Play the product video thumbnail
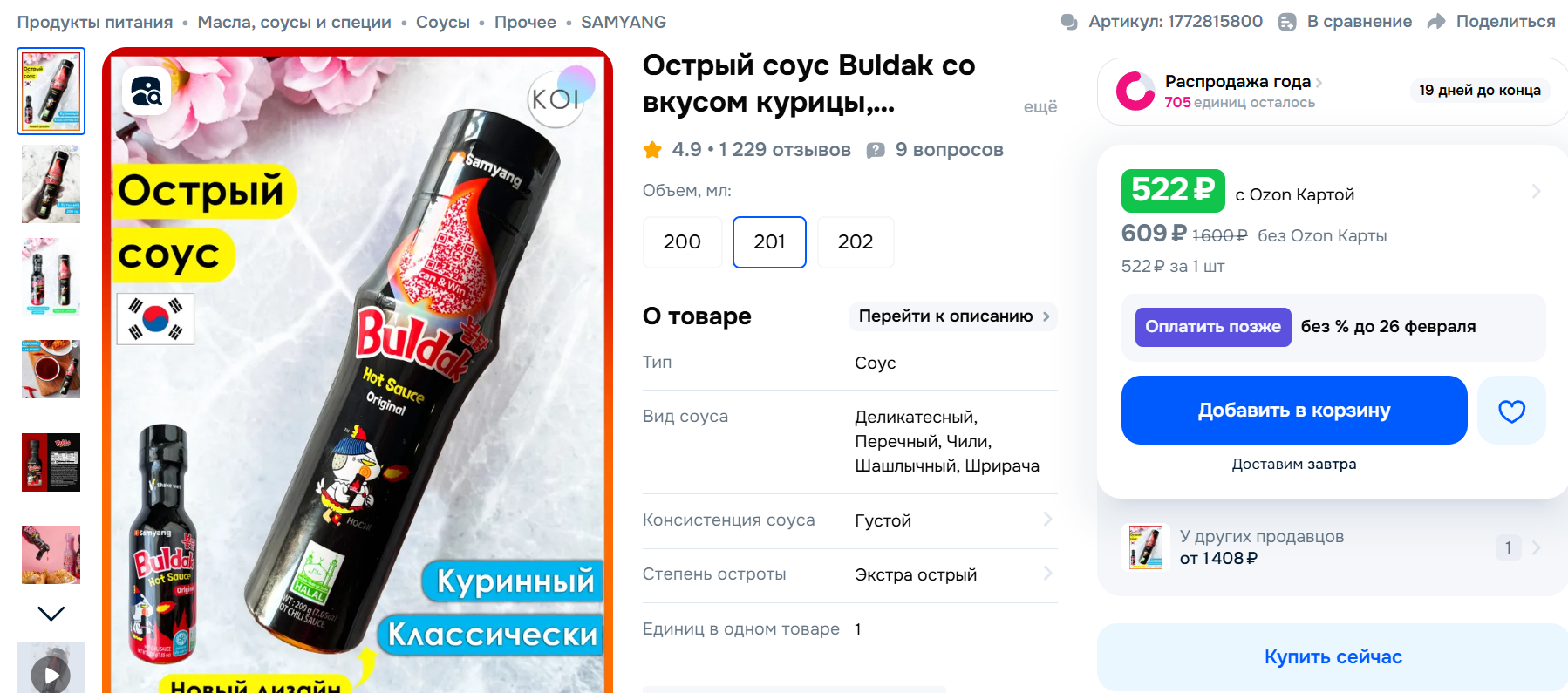 (51, 673)
